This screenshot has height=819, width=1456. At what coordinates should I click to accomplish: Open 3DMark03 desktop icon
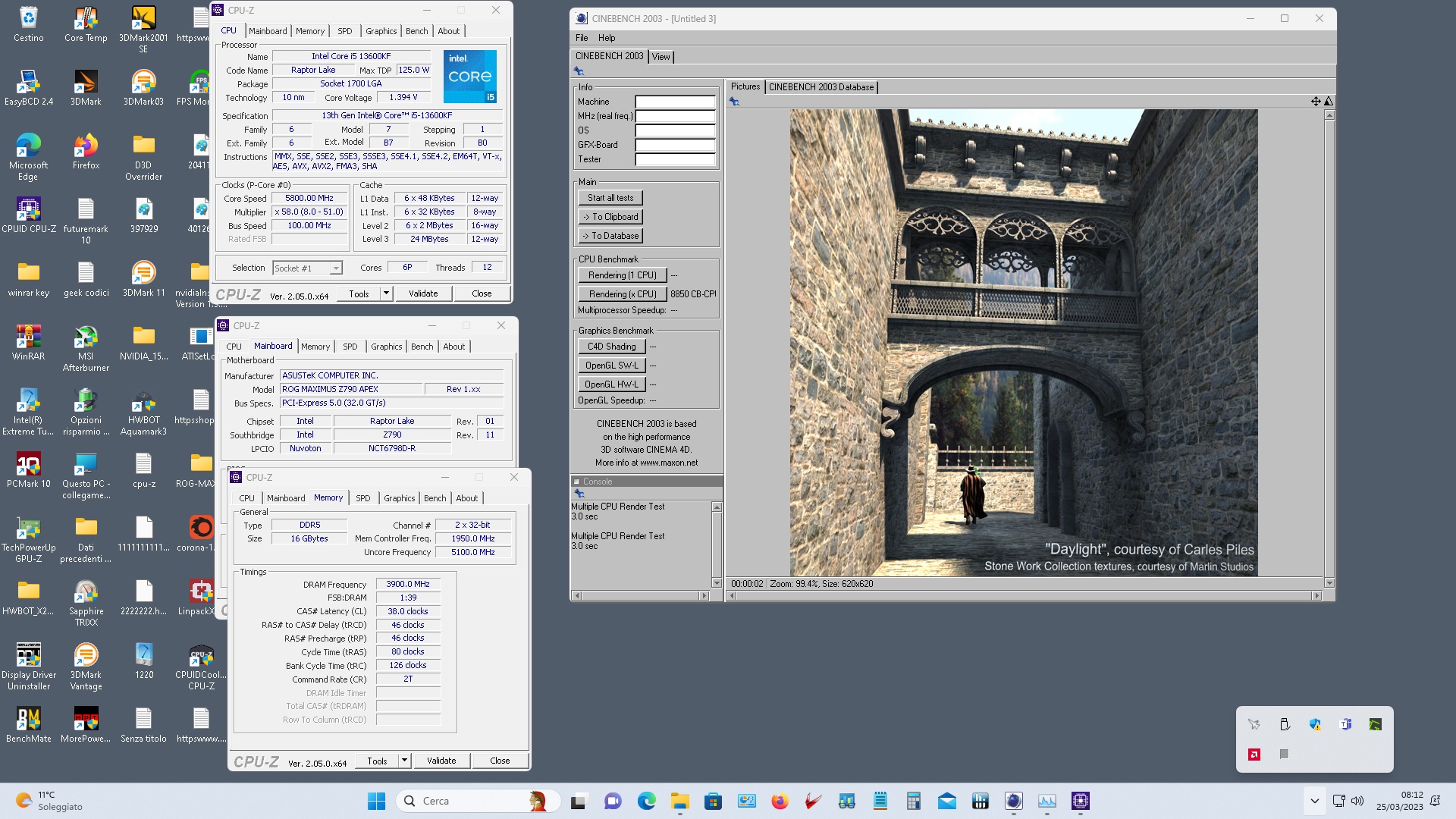[143, 88]
